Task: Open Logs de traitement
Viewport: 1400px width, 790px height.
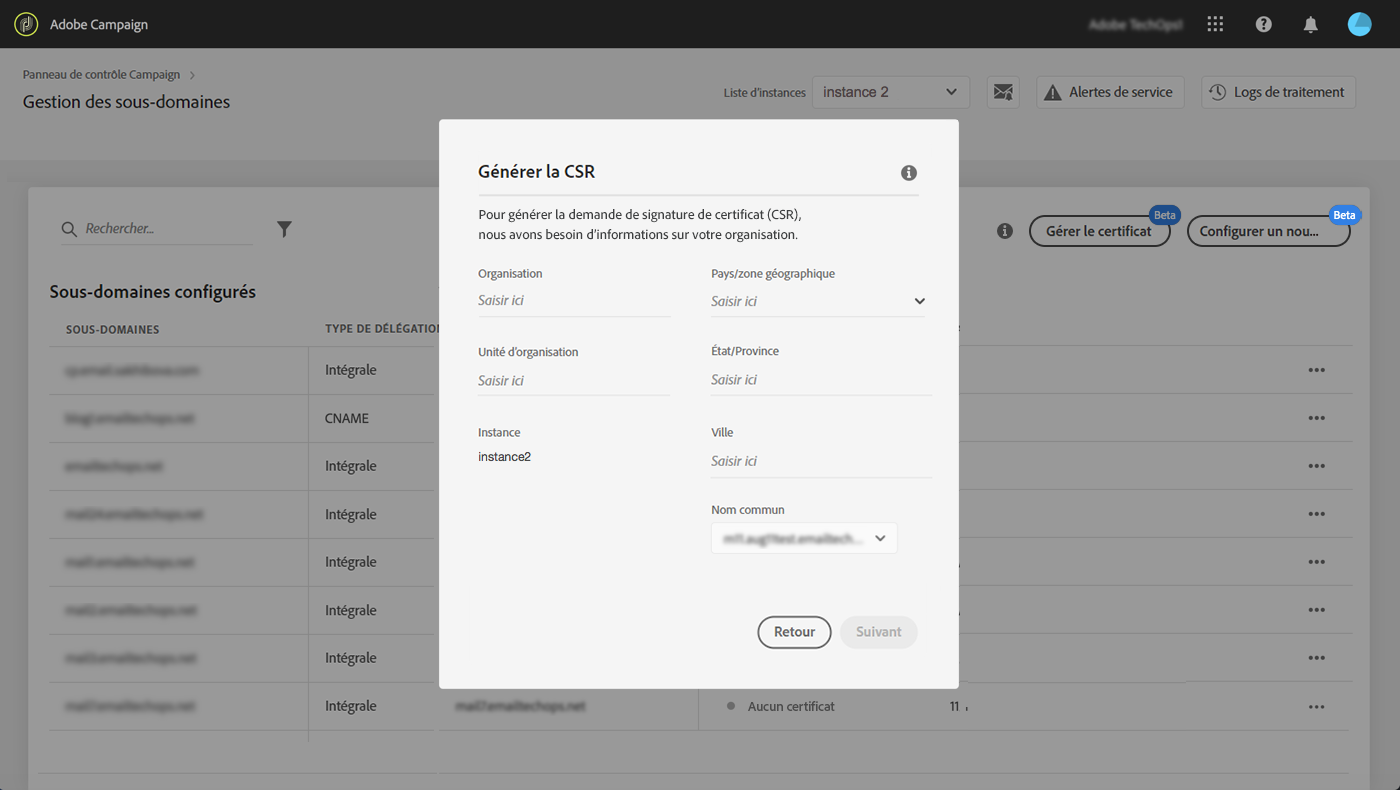Action: 1278,92
